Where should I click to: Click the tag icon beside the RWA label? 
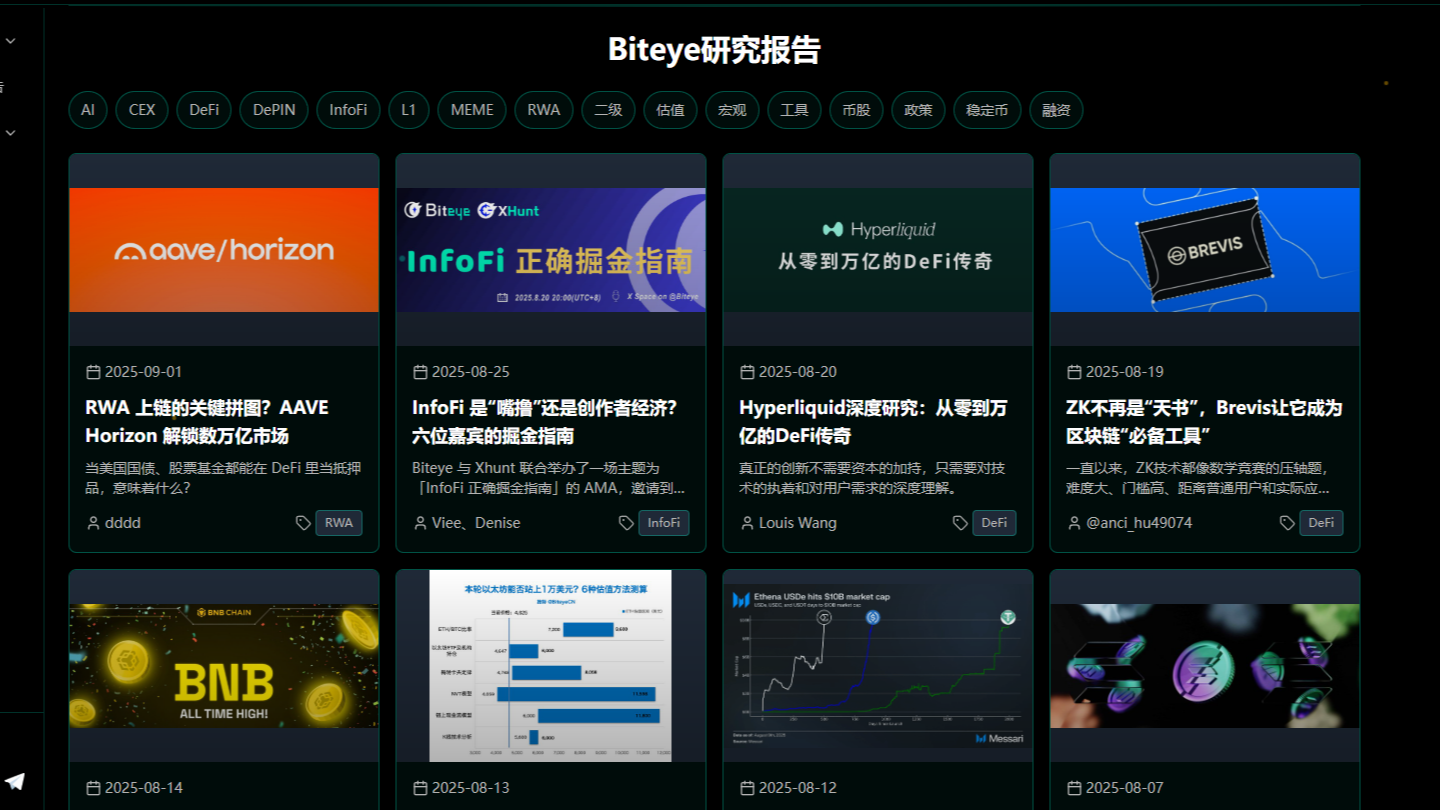(x=306, y=522)
